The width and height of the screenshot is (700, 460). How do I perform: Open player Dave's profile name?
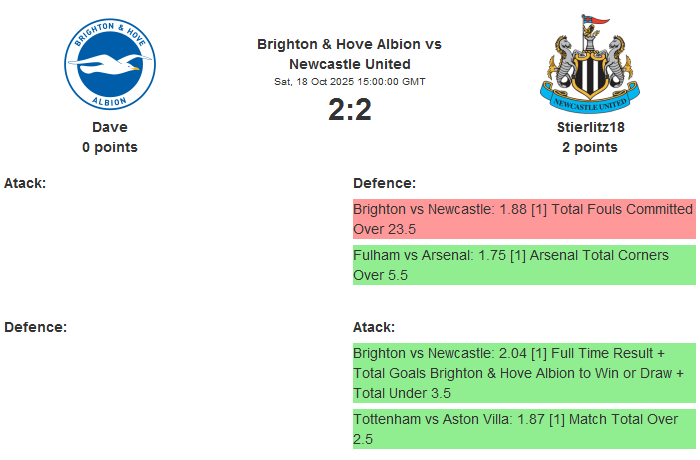click(x=110, y=127)
